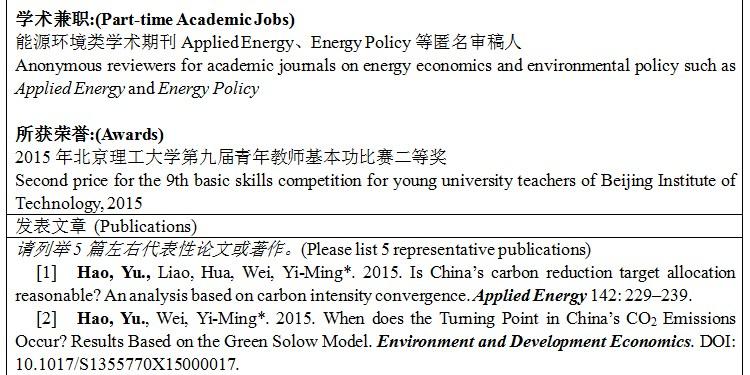750x375 pixels.
Task: Click bold 'Hao, Yu.' in reference two
Action: pos(113,319)
